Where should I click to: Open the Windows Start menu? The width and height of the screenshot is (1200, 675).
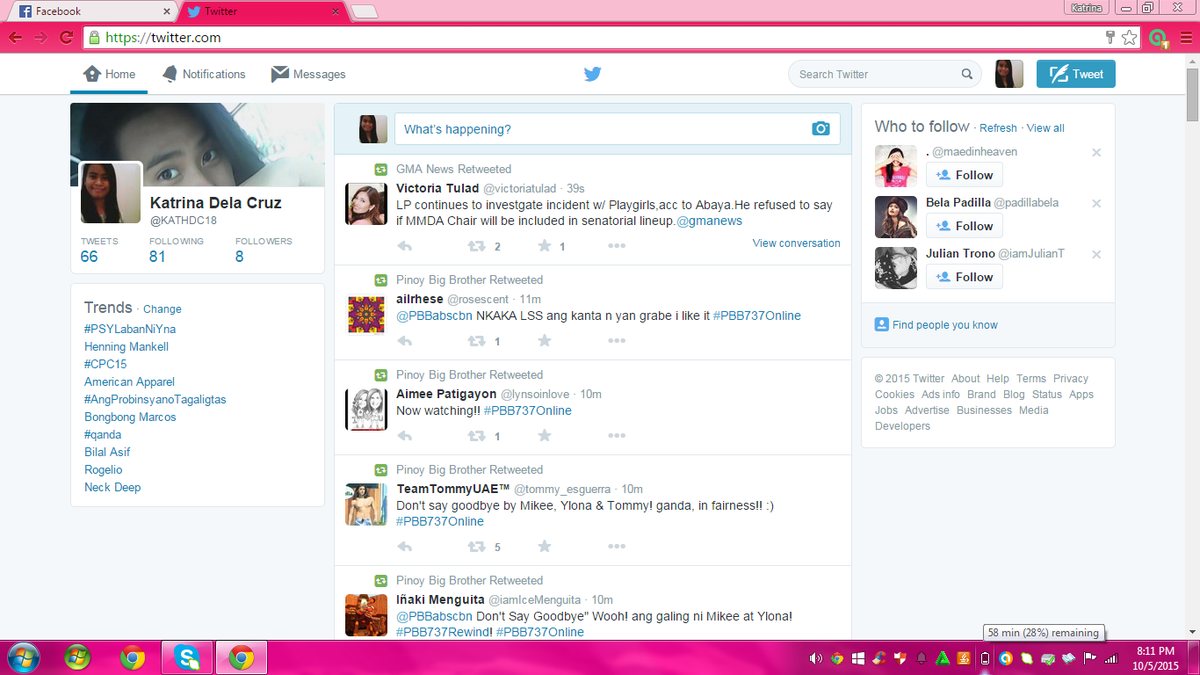tap(22, 658)
